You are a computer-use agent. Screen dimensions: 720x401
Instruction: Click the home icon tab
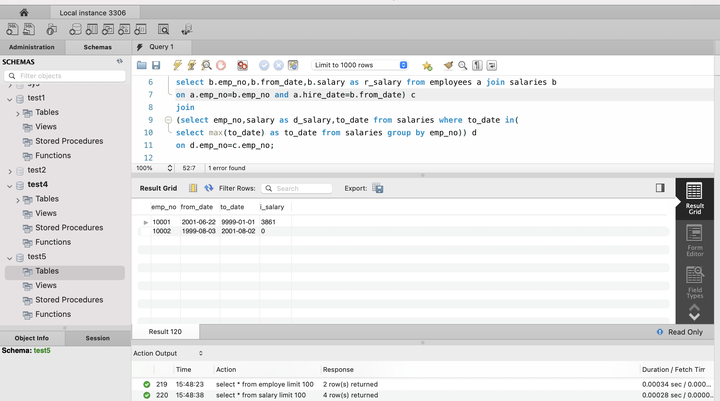tap(24, 14)
